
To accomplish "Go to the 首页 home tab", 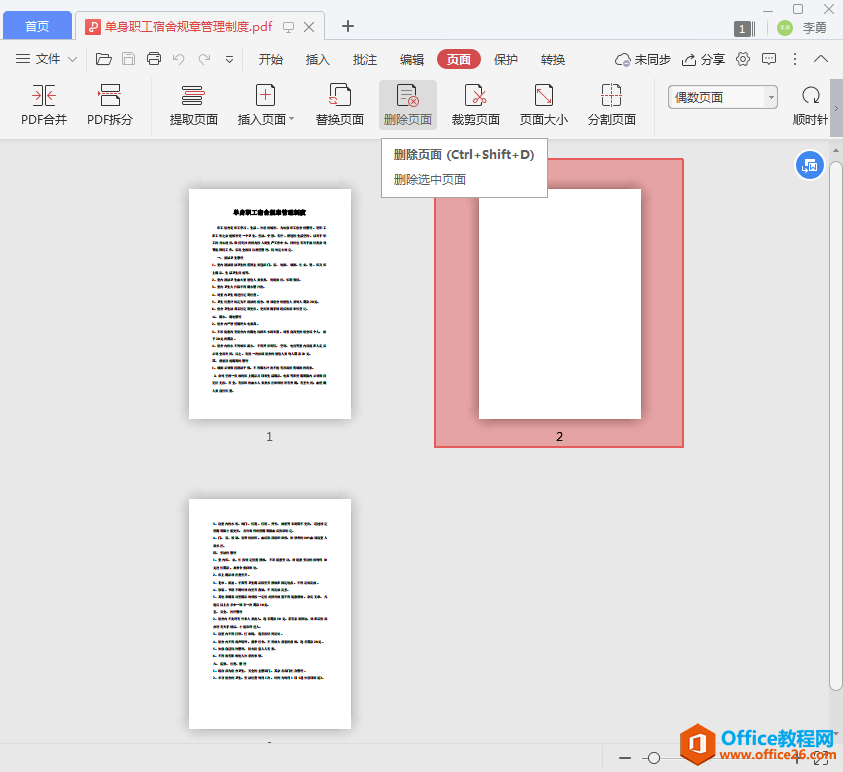I will click(x=37, y=26).
